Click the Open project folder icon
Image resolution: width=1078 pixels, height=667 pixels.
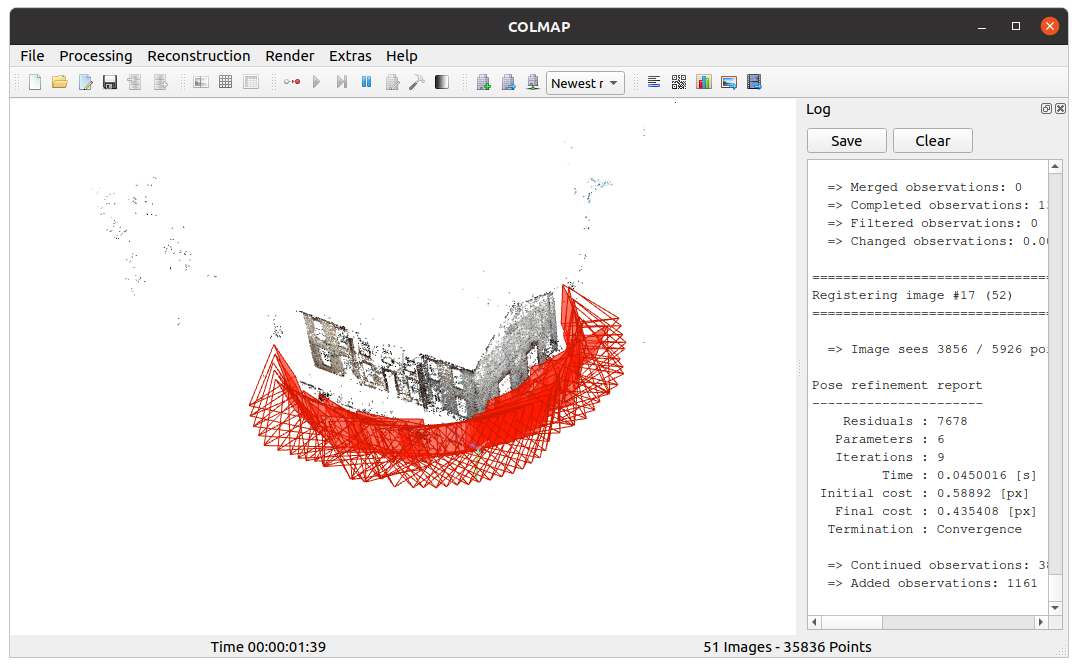(60, 83)
